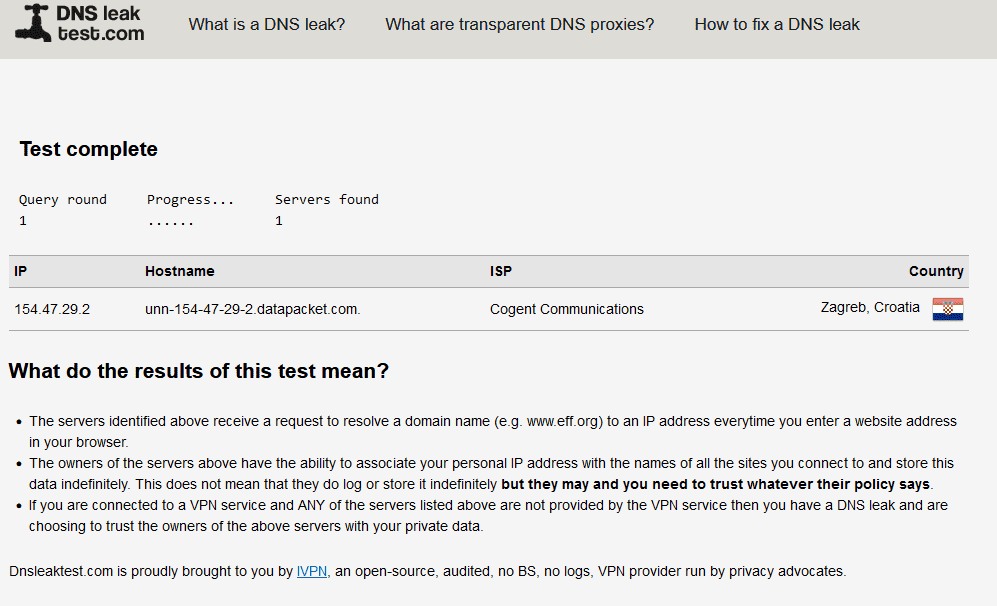The width and height of the screenshot is (997, 606).
Task: Click the ISP column header
Action: (x=500, y=272)
